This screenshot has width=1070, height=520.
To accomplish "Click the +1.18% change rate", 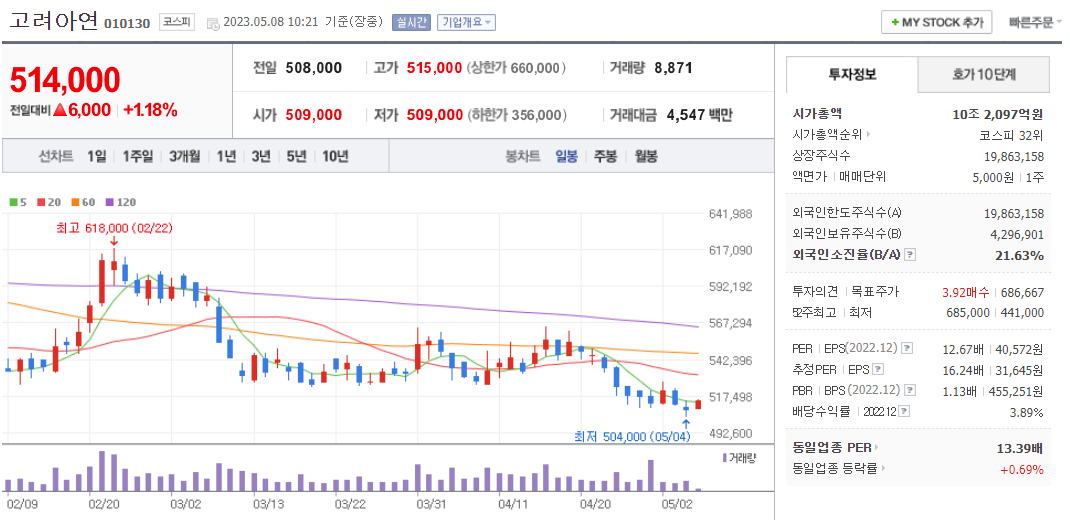I will coord(150,109).
